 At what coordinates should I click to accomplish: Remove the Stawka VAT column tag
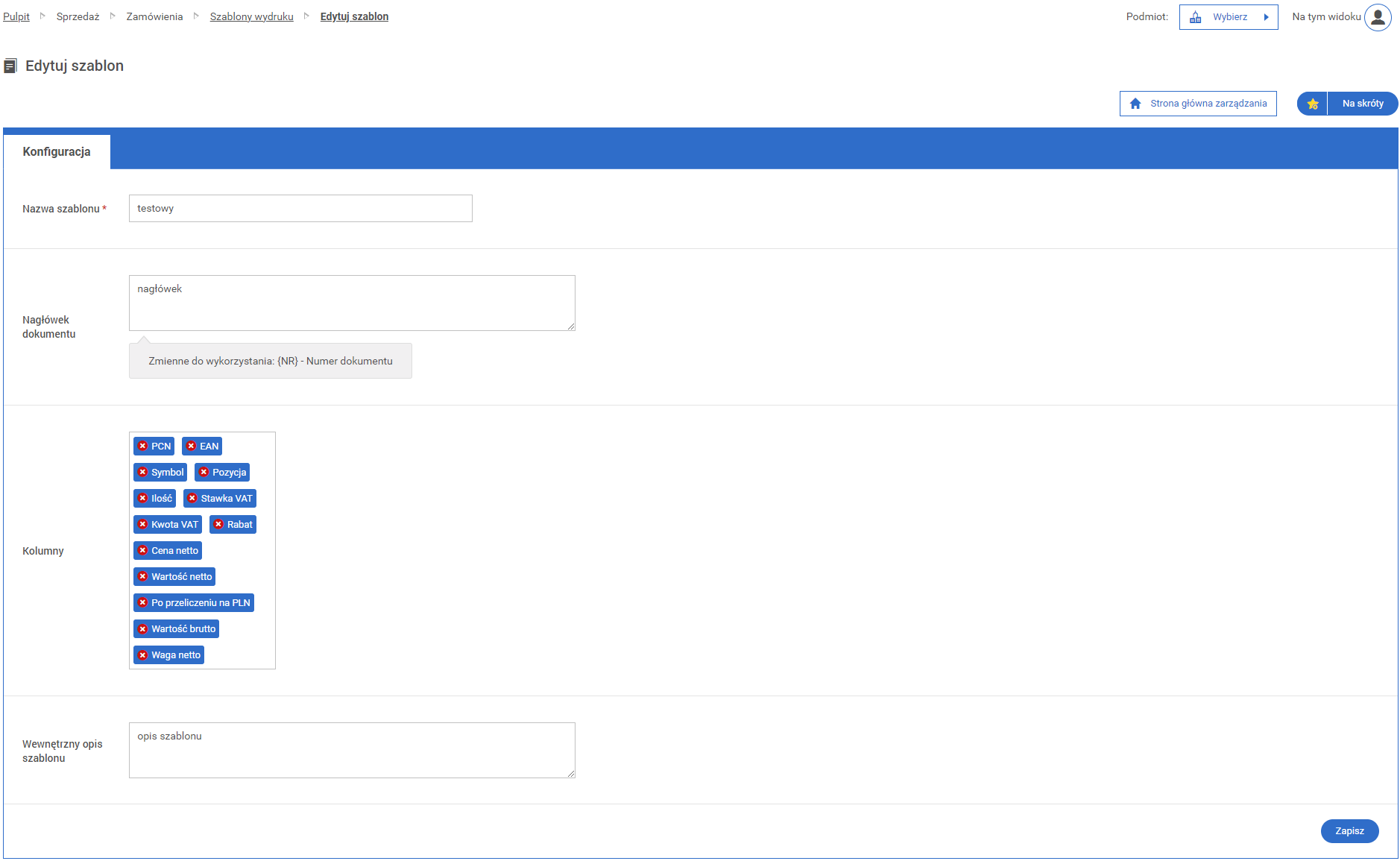(192, 499)
